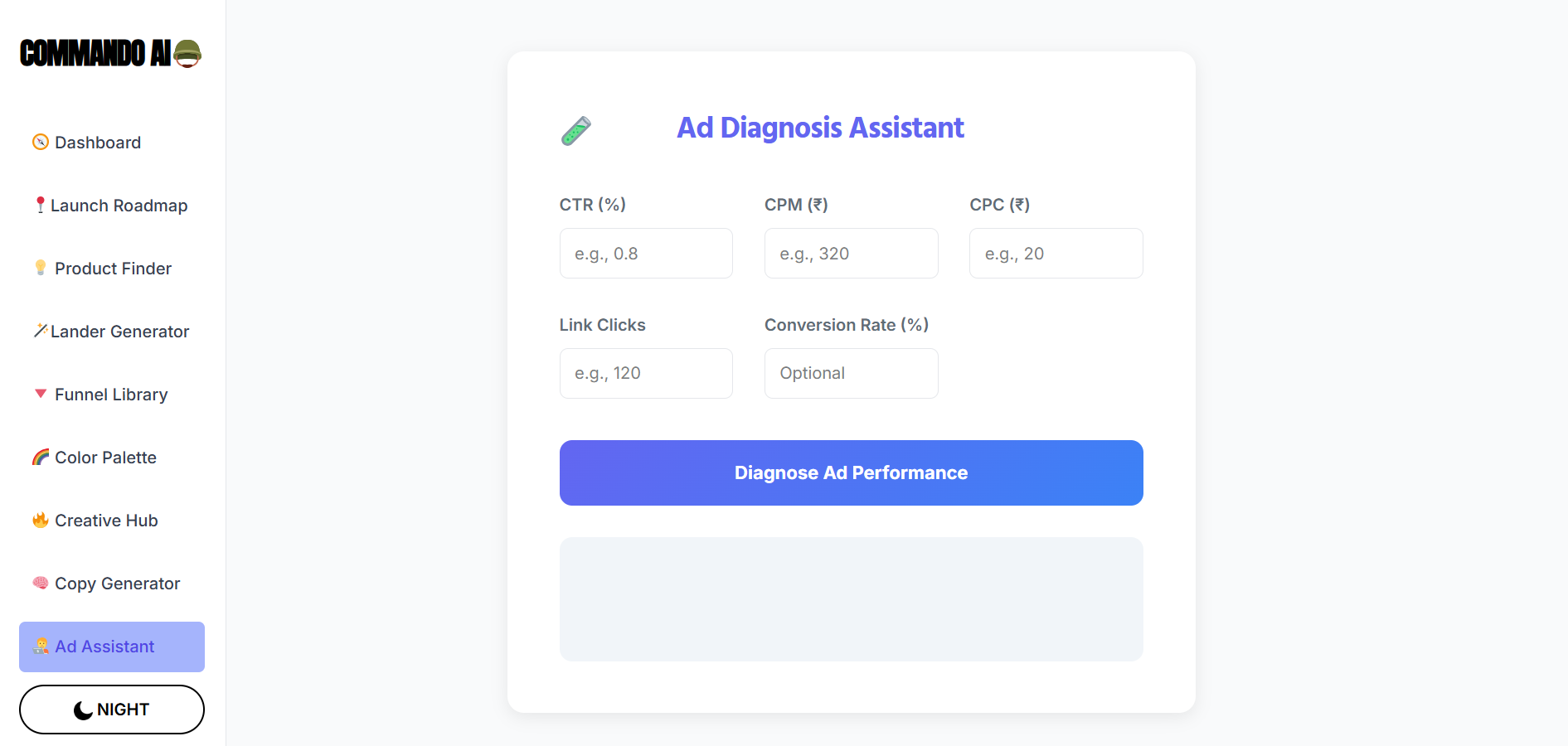The image size is (1568, 746).
Task: Toggle NIGHT mode
Action: tap(112, 710)
